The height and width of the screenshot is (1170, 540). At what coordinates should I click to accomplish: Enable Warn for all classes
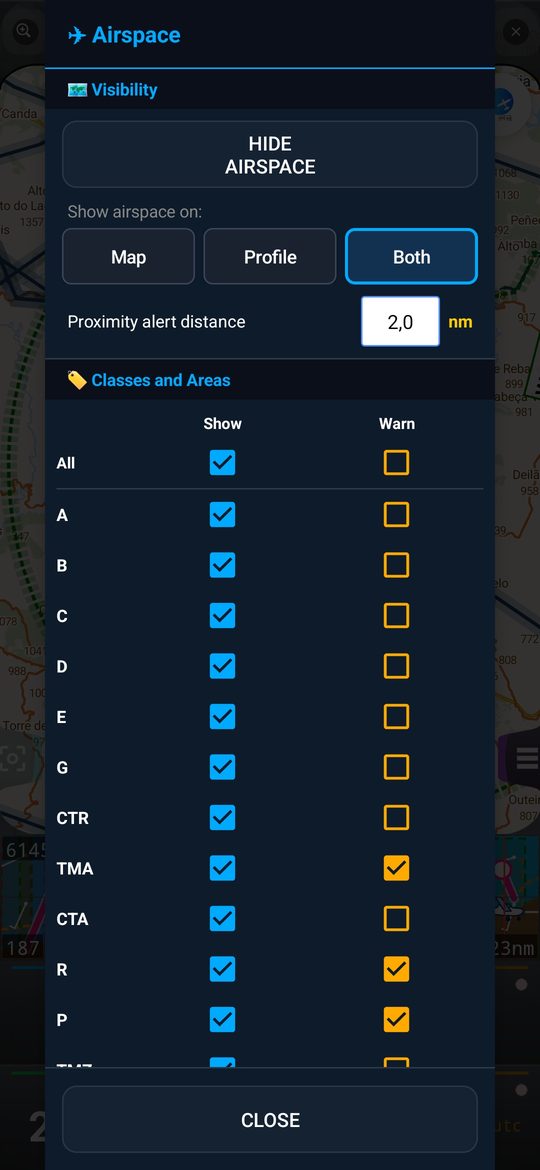tap(396, 463)
